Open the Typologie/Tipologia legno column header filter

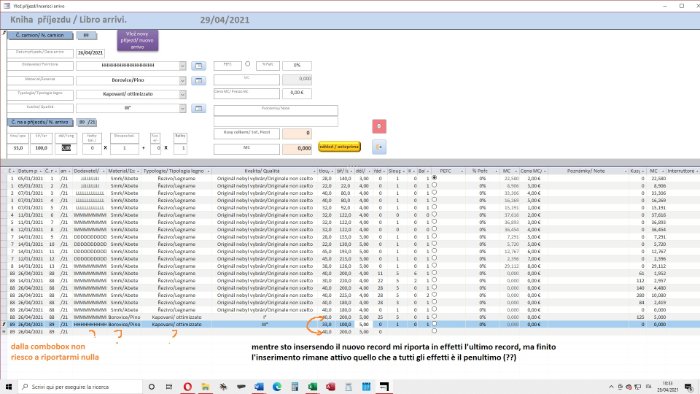[208, 171]
